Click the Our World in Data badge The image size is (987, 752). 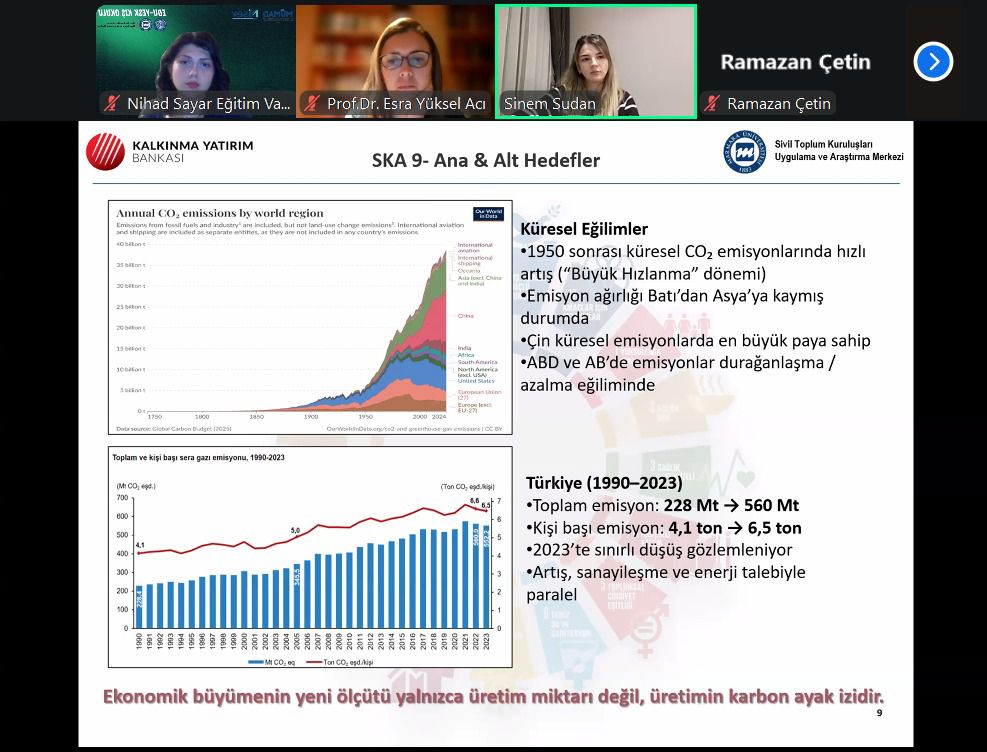[488, 215]
